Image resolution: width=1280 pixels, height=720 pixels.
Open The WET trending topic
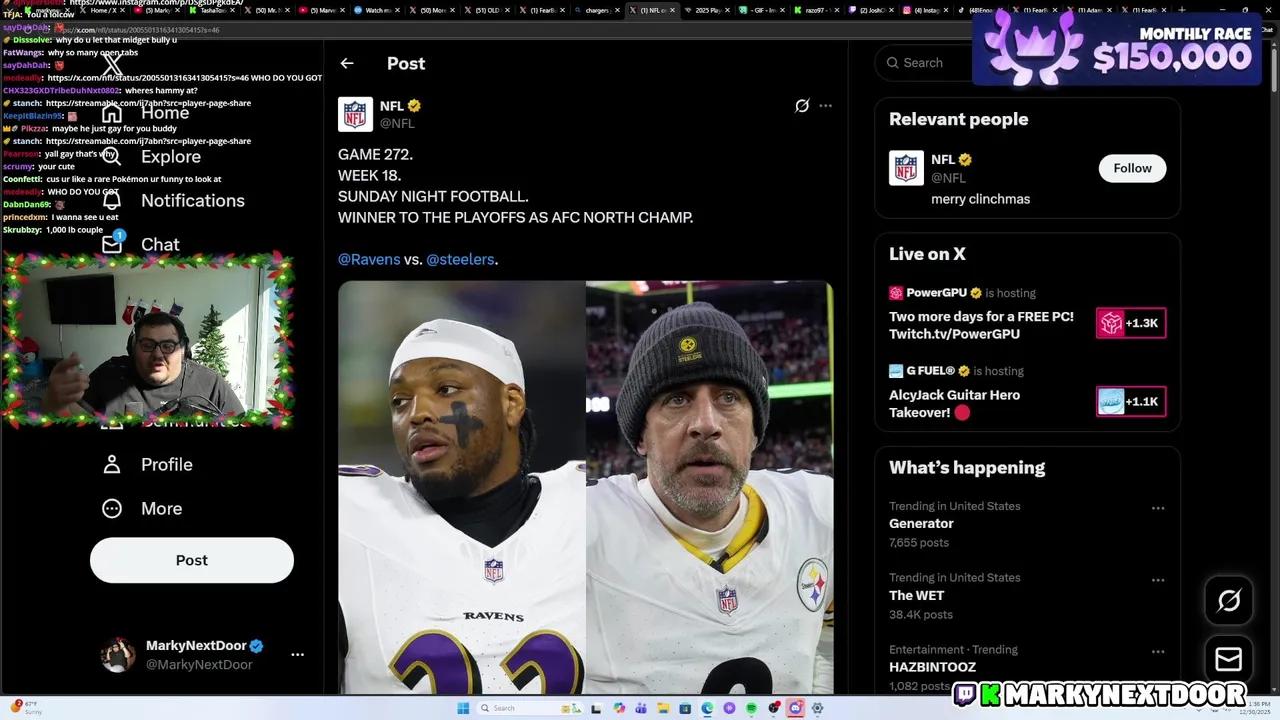[x=916, y=595]
